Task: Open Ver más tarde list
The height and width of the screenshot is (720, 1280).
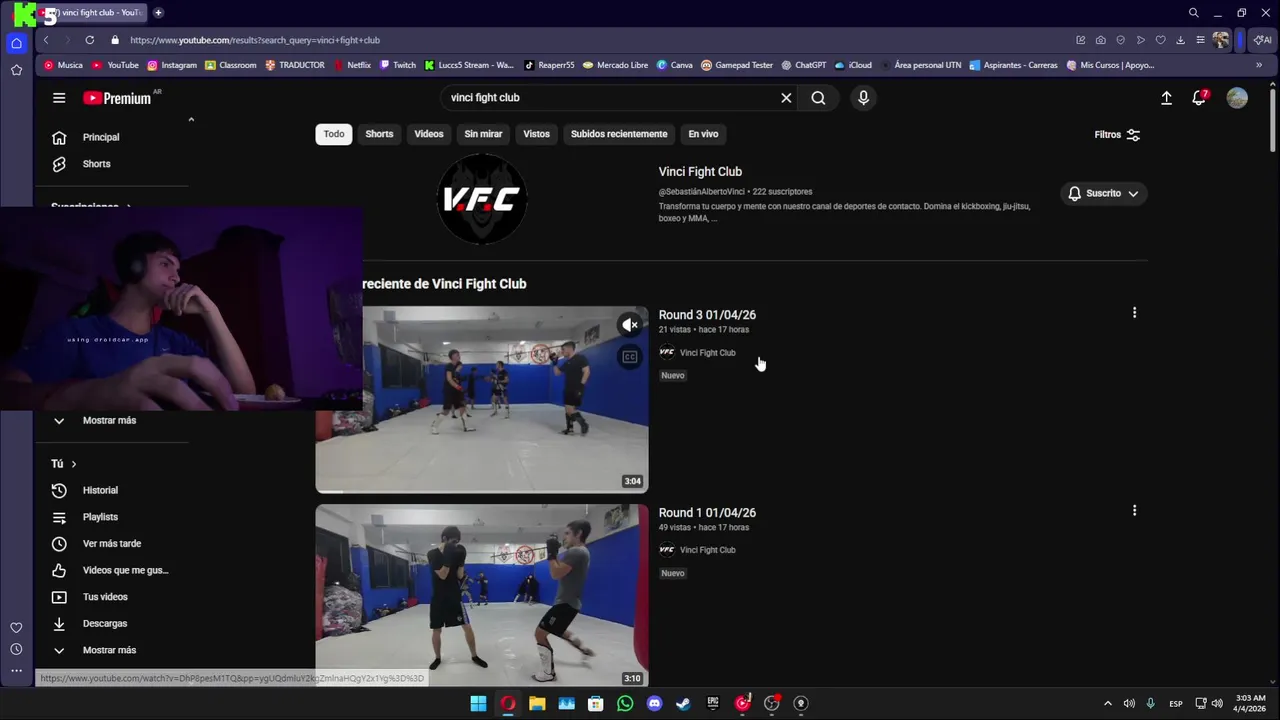Action: 112,544
